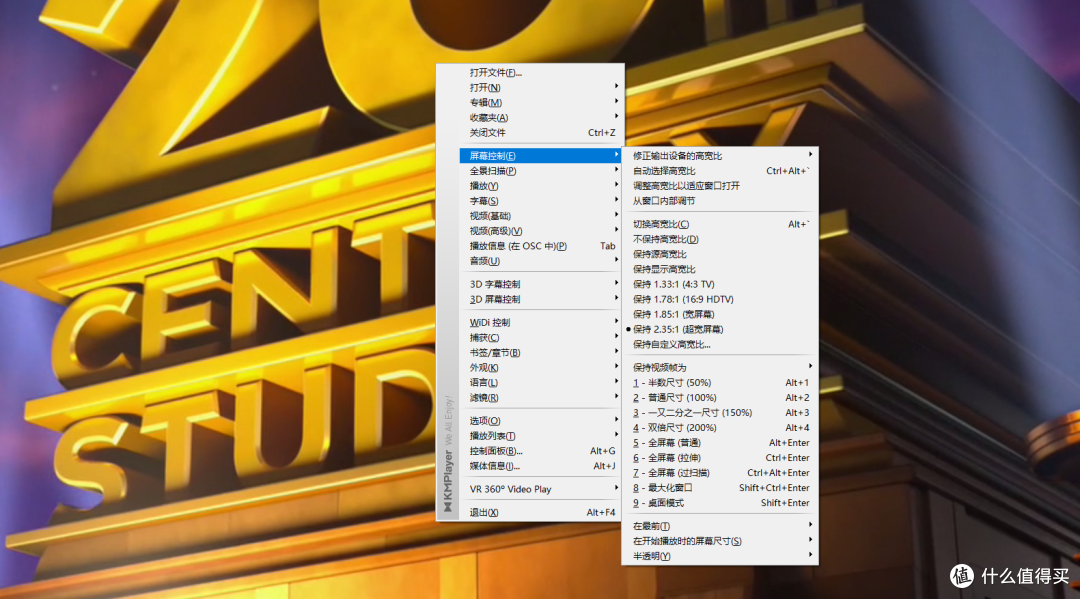Choose 从窗口内部调节 option
The width and height of the screenshot is (1080, 599).
click(x=720, y=201)
